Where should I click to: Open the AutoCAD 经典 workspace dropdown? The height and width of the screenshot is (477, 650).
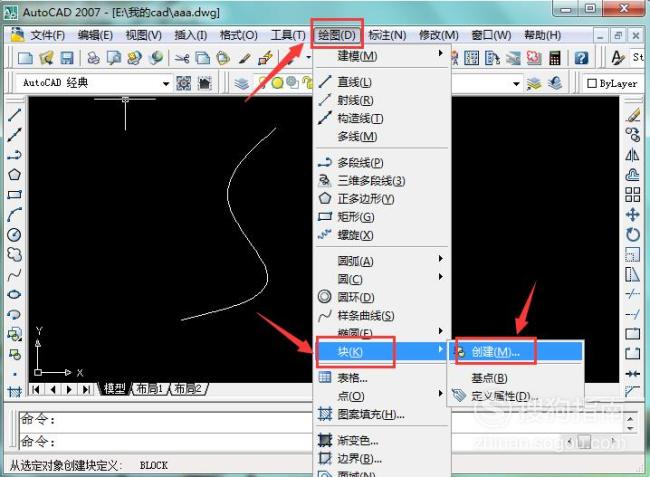tap(166, 83)
